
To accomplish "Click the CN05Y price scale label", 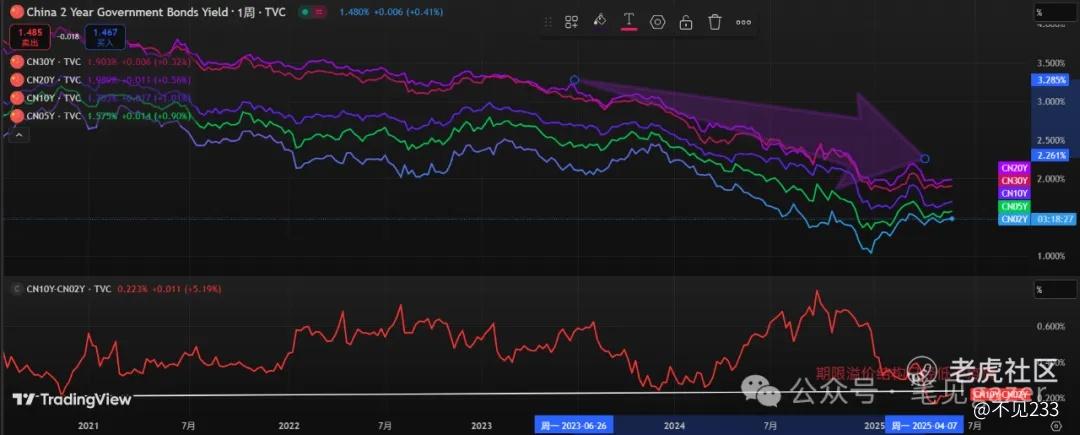I will (1014, 206).
